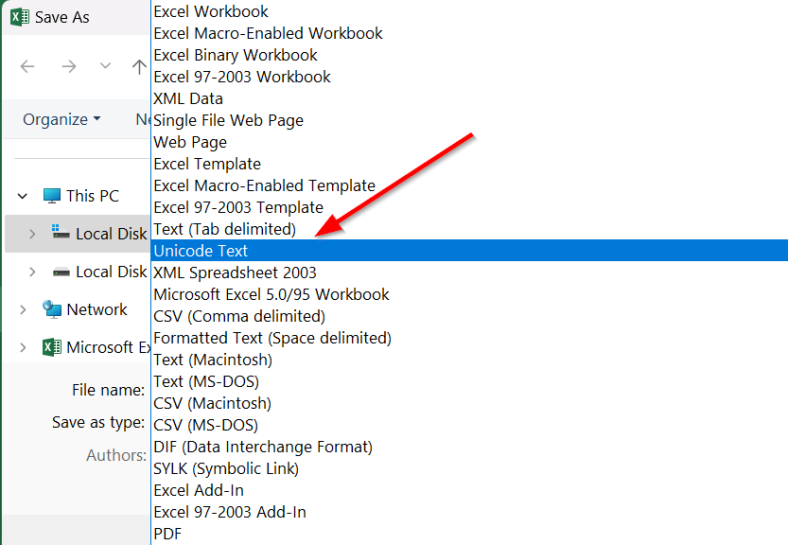Click the Excel icon in the title bar

coord(19,17)
